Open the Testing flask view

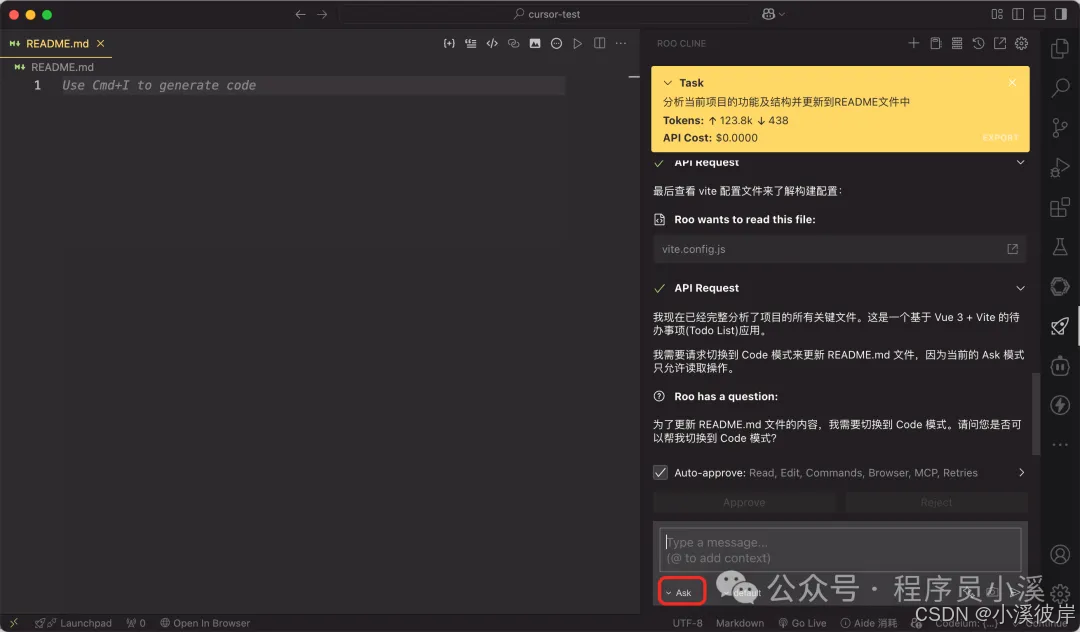coord(1060,246)
